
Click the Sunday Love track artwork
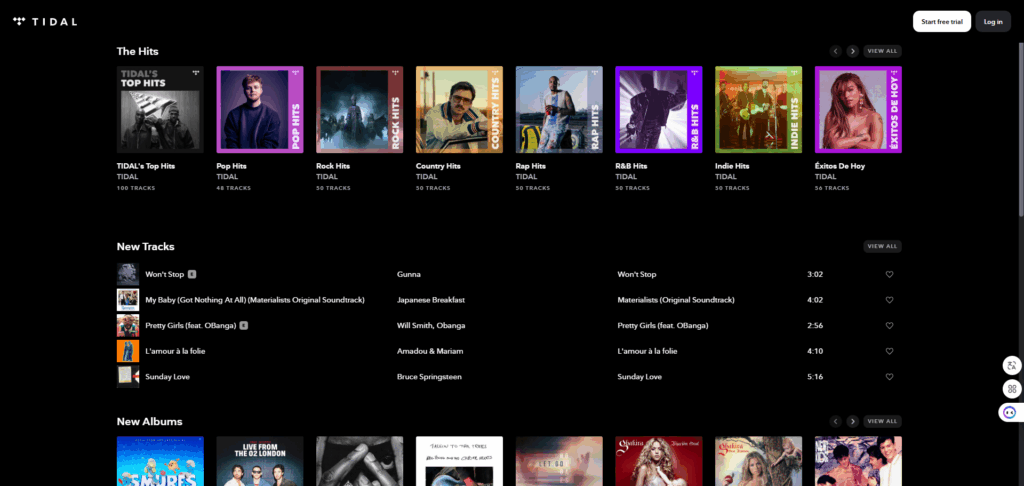pos(128,376)
